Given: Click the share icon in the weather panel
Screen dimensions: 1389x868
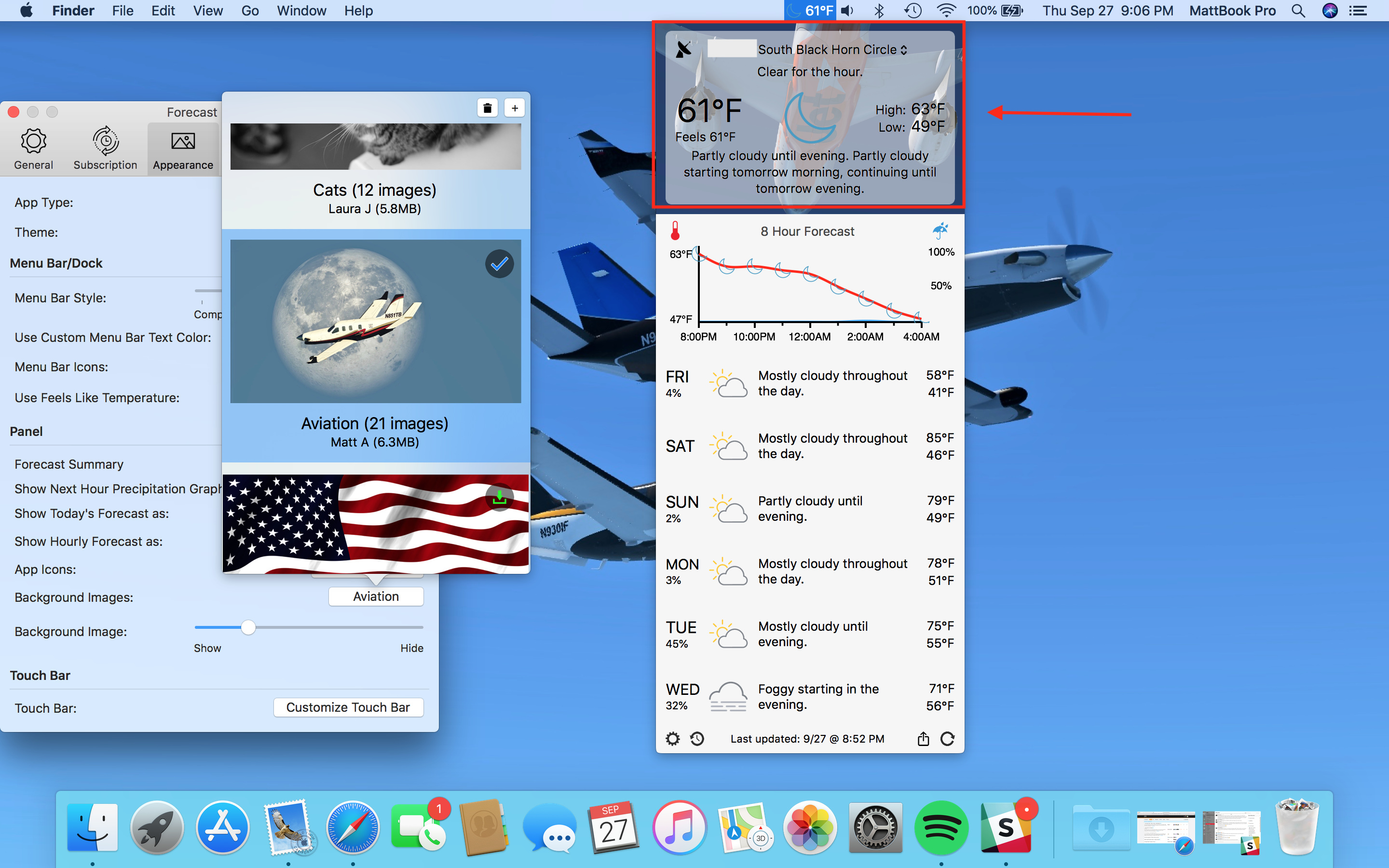Looking at the screenshot, I should point(922,739).
